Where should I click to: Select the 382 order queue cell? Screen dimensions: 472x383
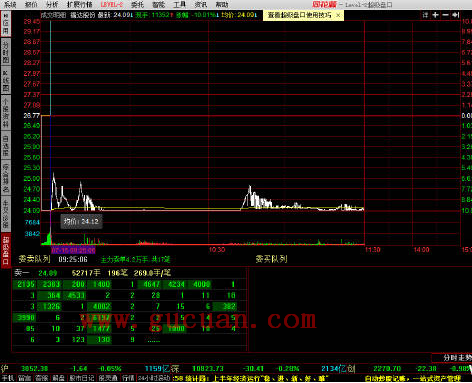point(225,306)
